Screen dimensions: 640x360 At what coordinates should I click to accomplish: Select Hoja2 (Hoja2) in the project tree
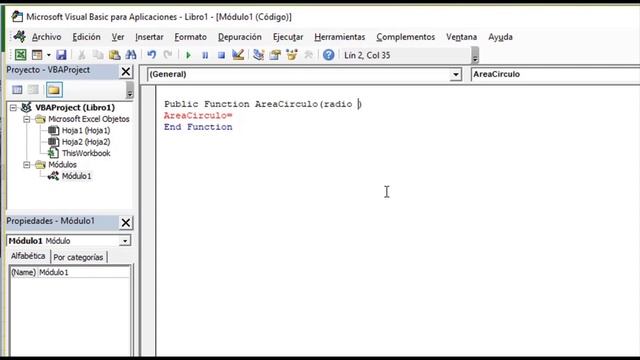point(86,142)
